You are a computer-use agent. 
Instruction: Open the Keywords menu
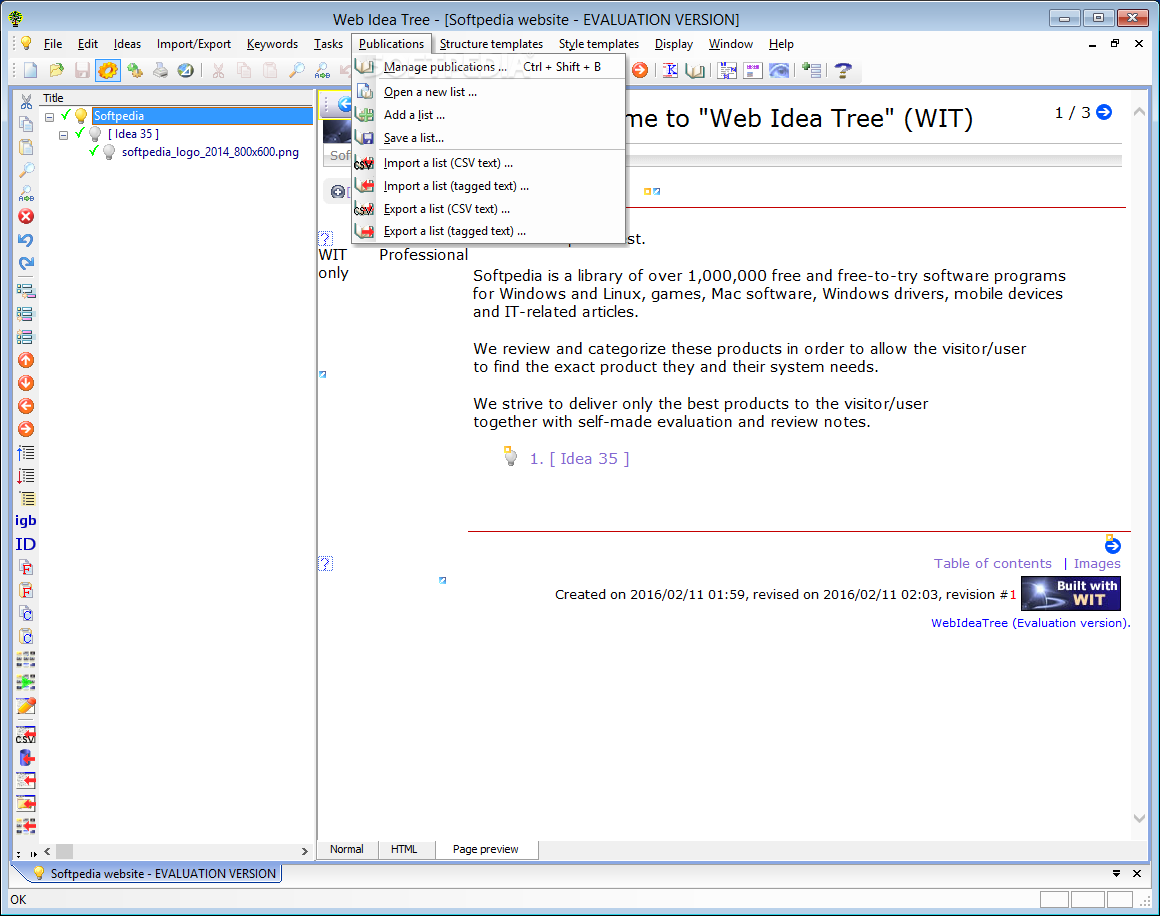click(272, 44)
